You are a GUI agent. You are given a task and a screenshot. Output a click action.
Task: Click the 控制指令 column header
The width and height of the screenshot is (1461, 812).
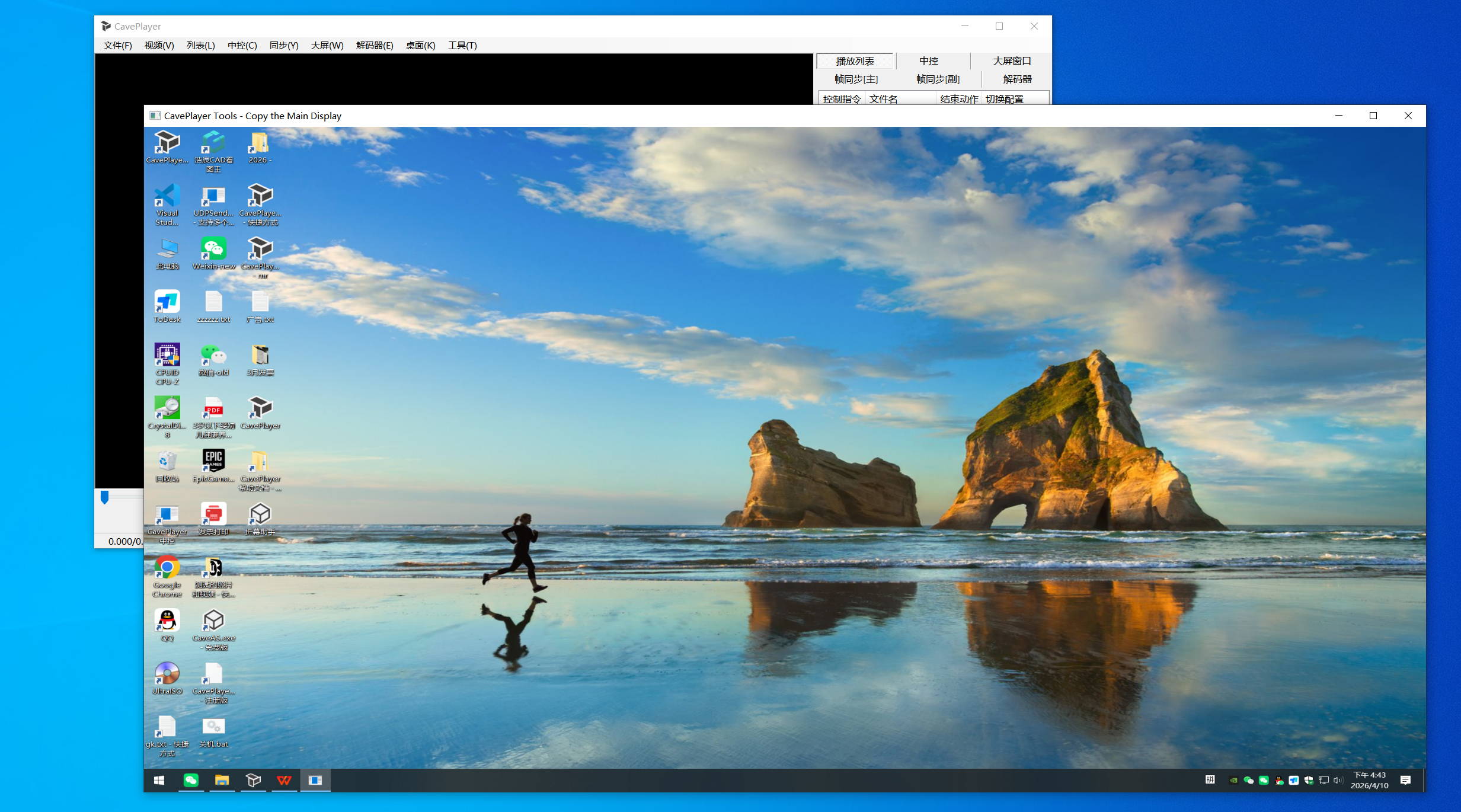point(842,99)
